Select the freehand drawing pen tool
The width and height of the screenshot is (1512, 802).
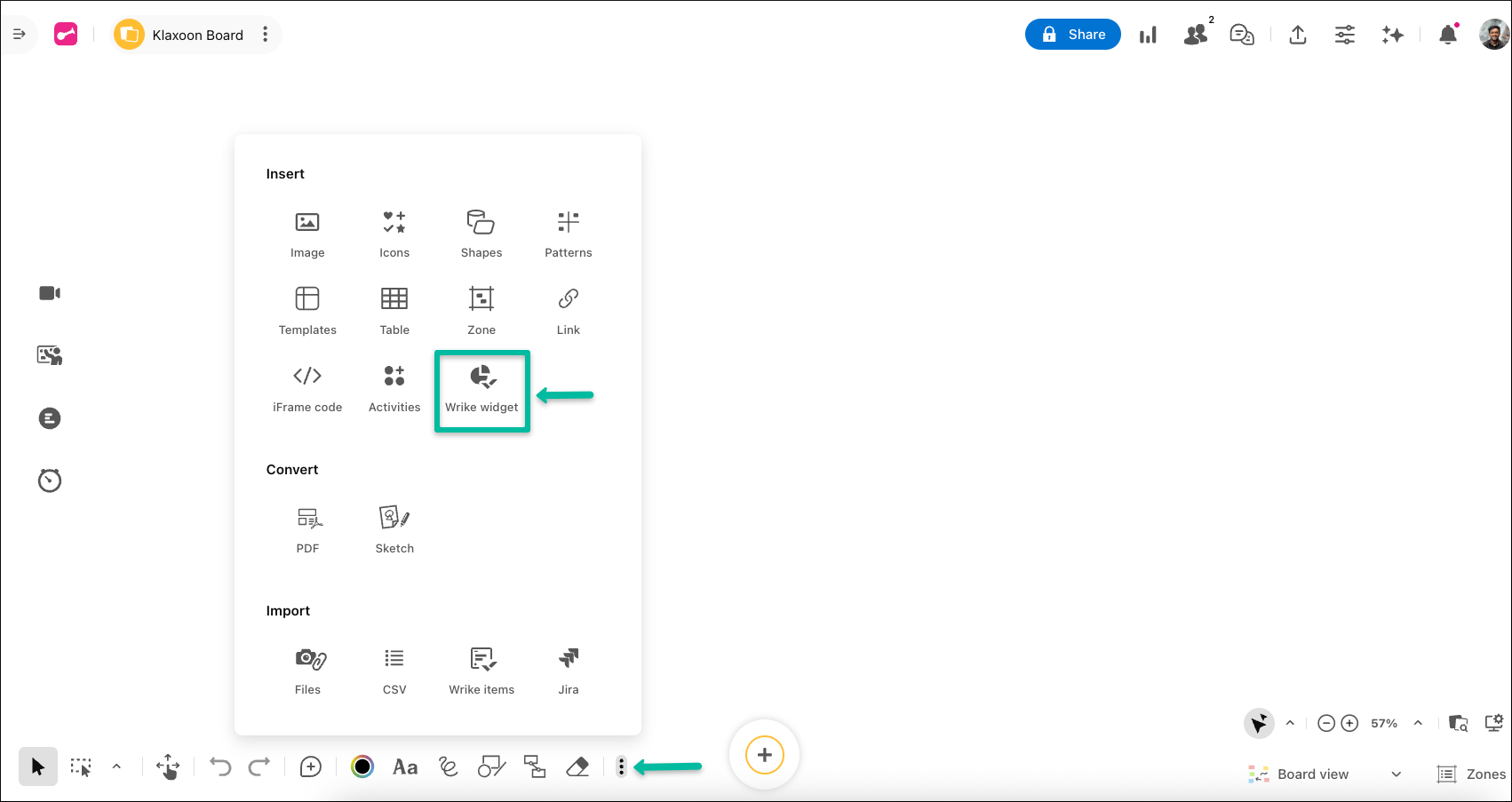coord(448,766)
